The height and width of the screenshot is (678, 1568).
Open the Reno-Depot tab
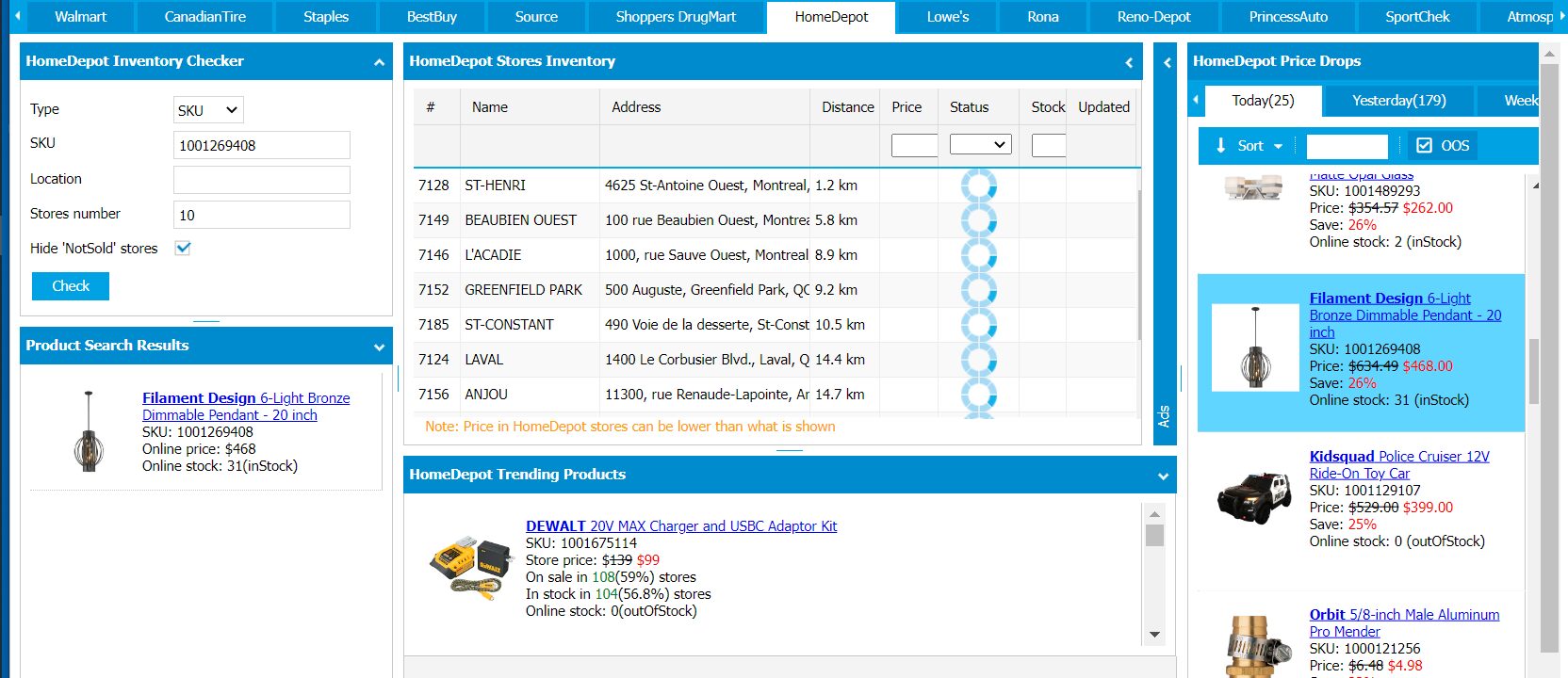(1153, 17)
